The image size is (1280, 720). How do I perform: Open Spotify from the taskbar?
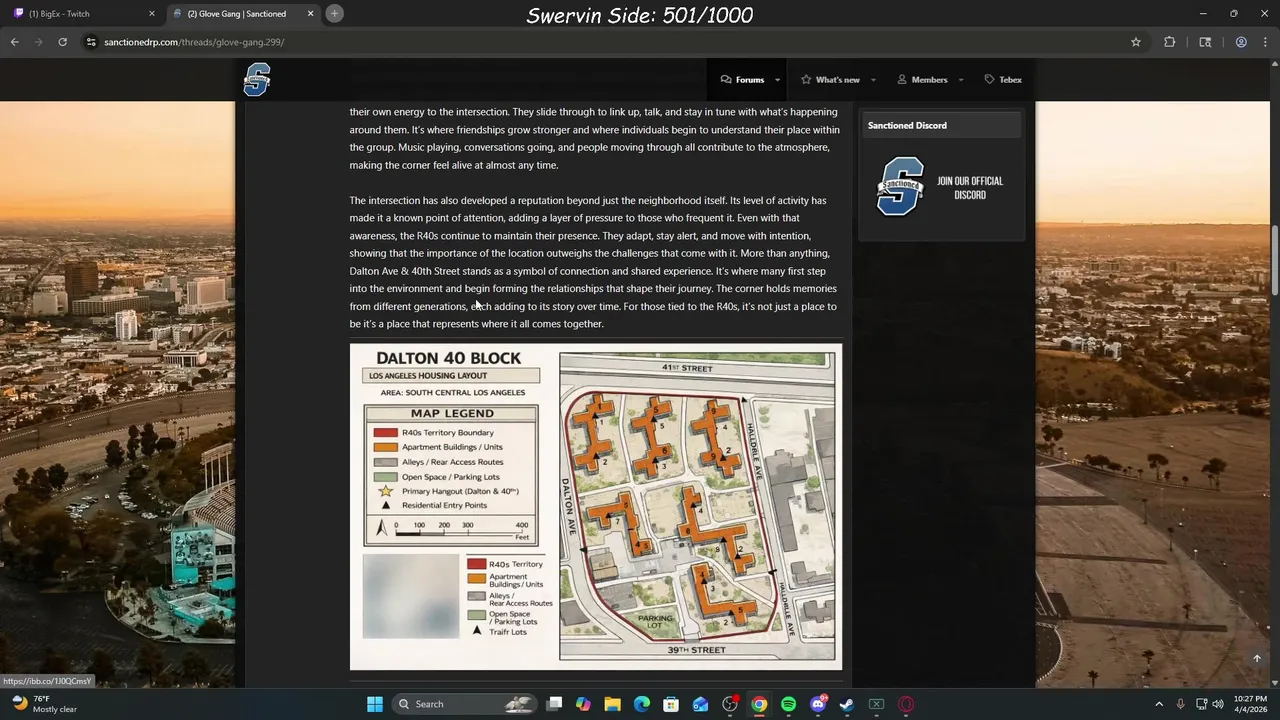(788, 704)
